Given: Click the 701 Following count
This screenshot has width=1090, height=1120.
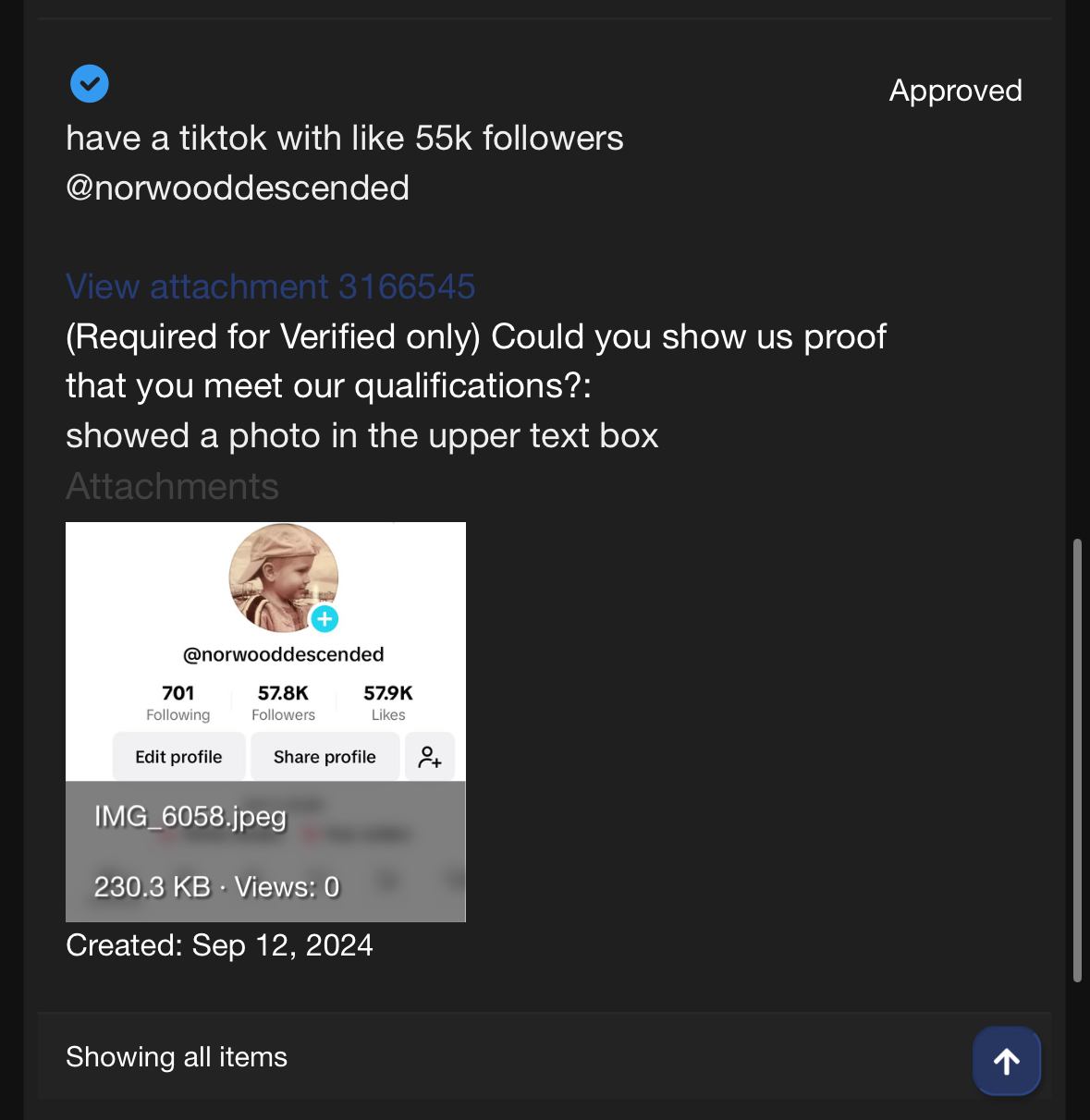Looking at the screenshot, I should point(178,703).
